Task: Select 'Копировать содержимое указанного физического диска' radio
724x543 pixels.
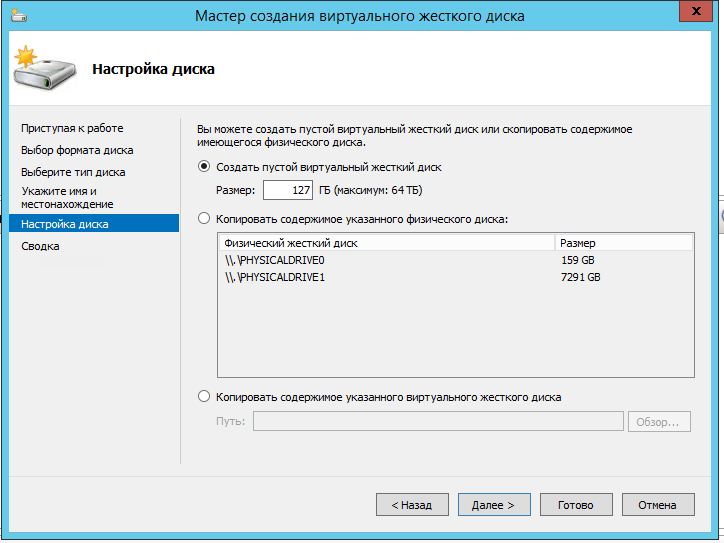Action: [x=205, y=218]
